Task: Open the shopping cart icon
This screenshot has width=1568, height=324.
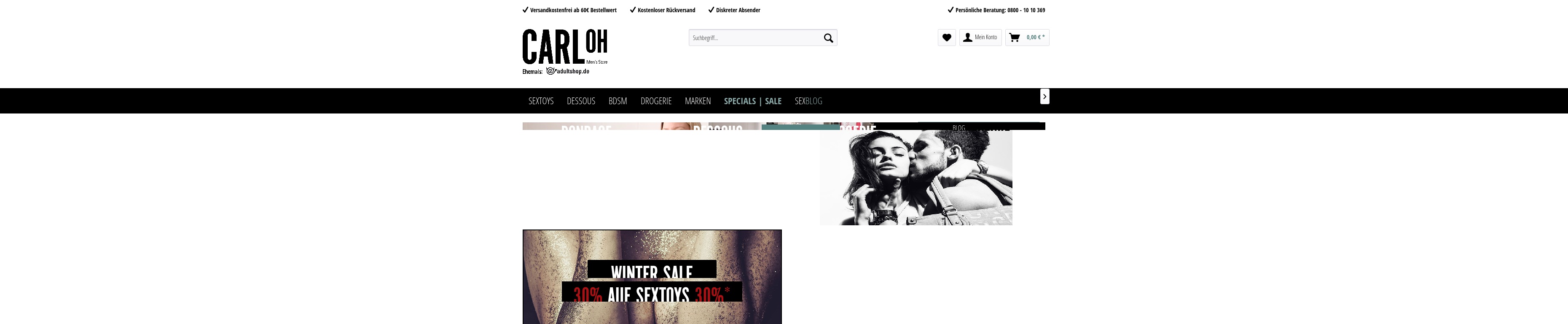Action: tap(1014, 38)
